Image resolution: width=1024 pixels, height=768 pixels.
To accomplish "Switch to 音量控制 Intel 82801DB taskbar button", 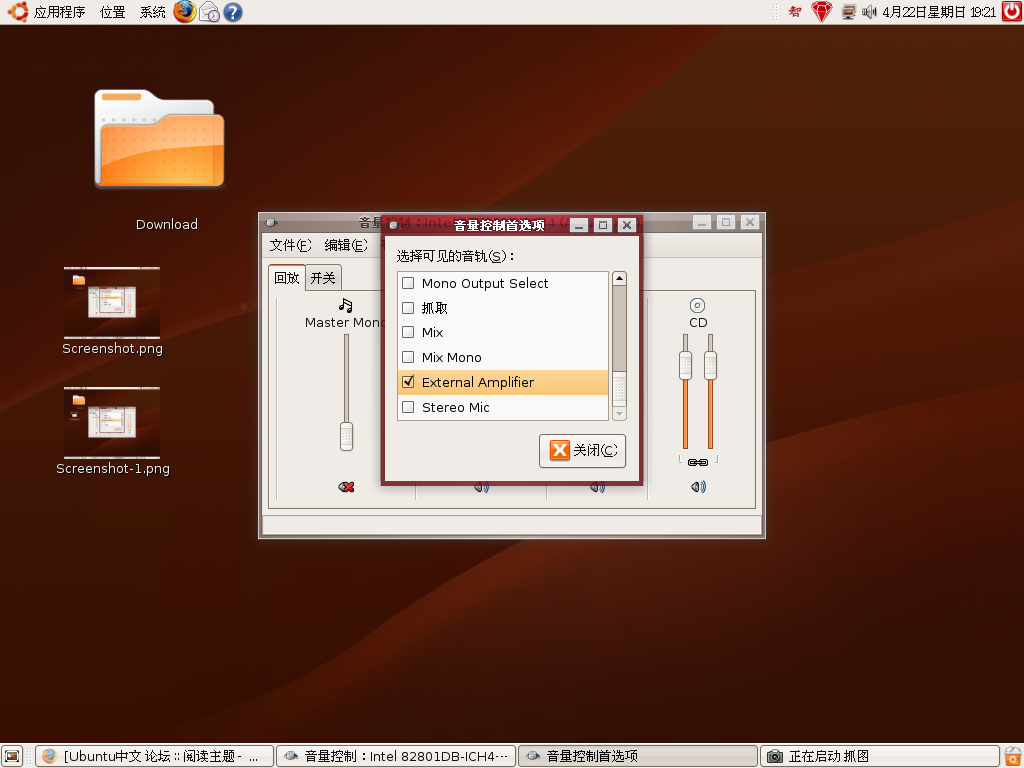I will pos(396,756).
